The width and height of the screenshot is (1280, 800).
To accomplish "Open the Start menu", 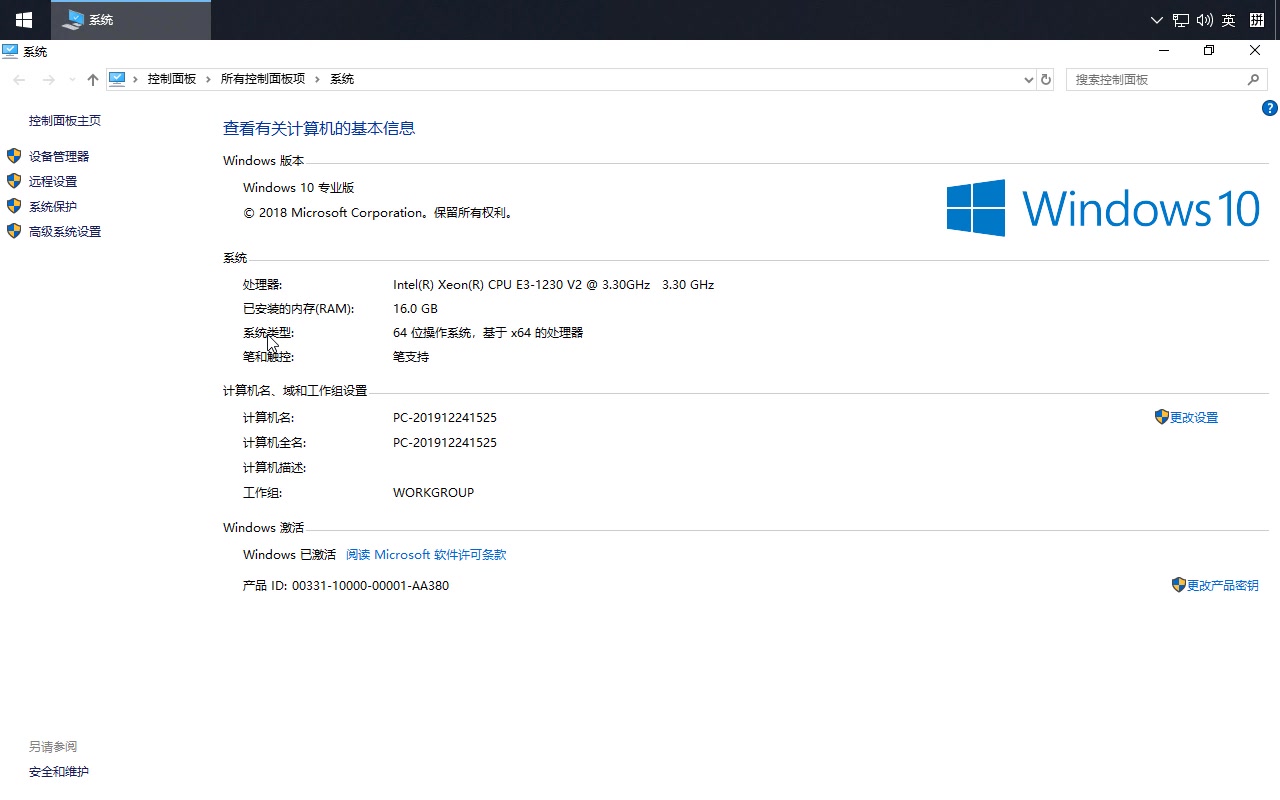I will pos(23,19).
